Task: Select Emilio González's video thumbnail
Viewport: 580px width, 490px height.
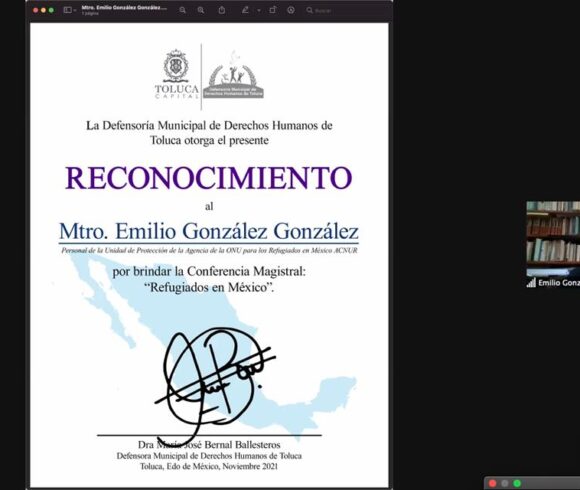Action: (553, 244)
